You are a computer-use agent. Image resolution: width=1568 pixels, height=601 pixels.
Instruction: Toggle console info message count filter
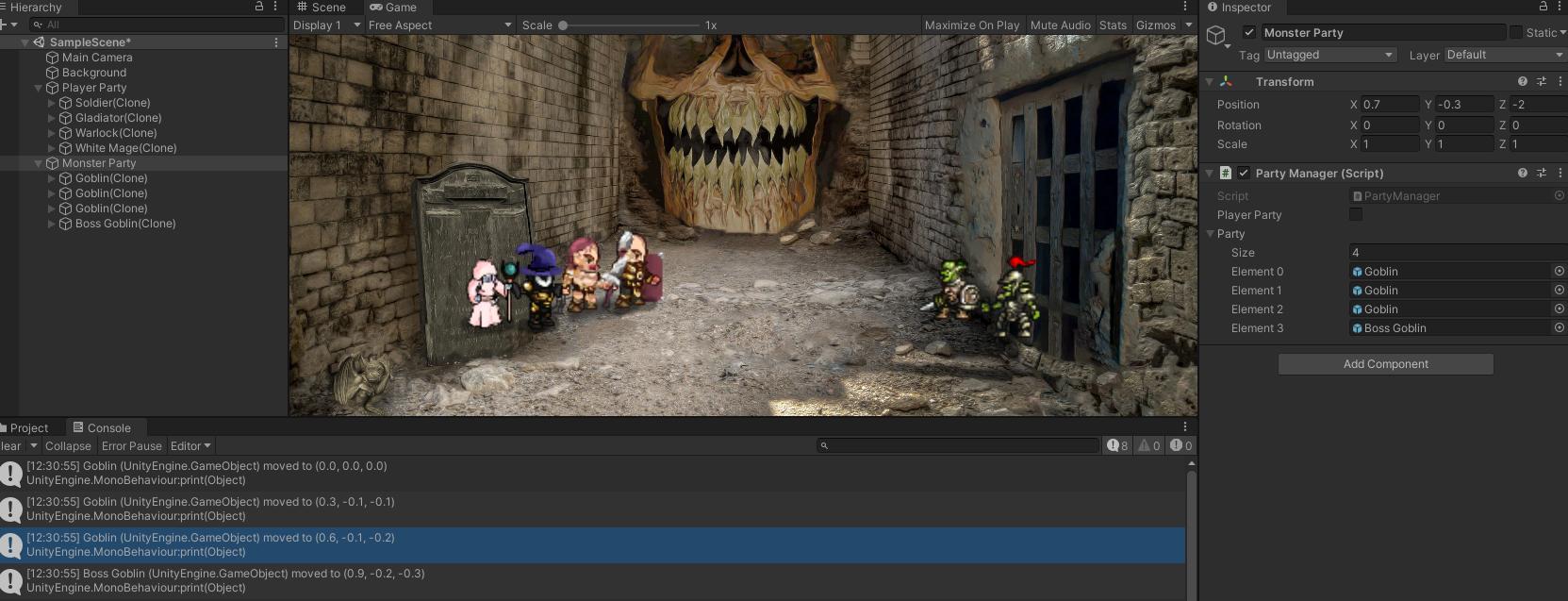1117,446
